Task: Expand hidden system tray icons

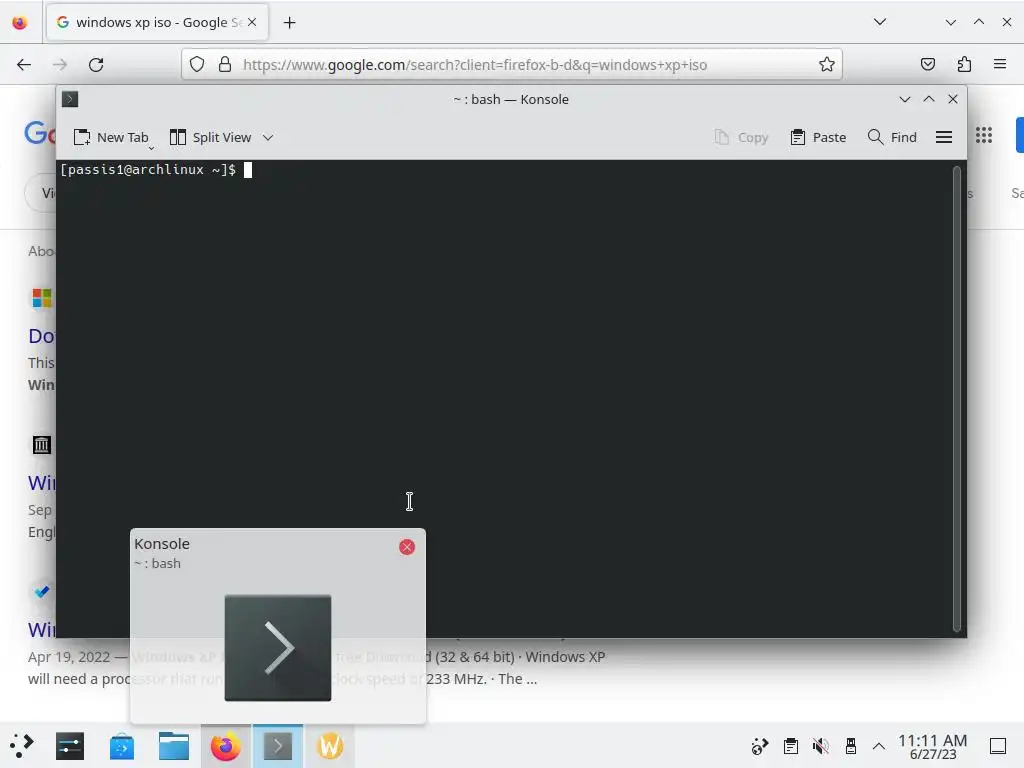Action: coord(879,746)
